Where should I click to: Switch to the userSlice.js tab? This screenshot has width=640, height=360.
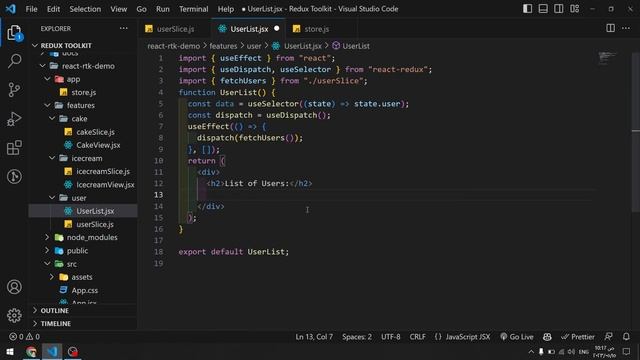coord(175,29)
